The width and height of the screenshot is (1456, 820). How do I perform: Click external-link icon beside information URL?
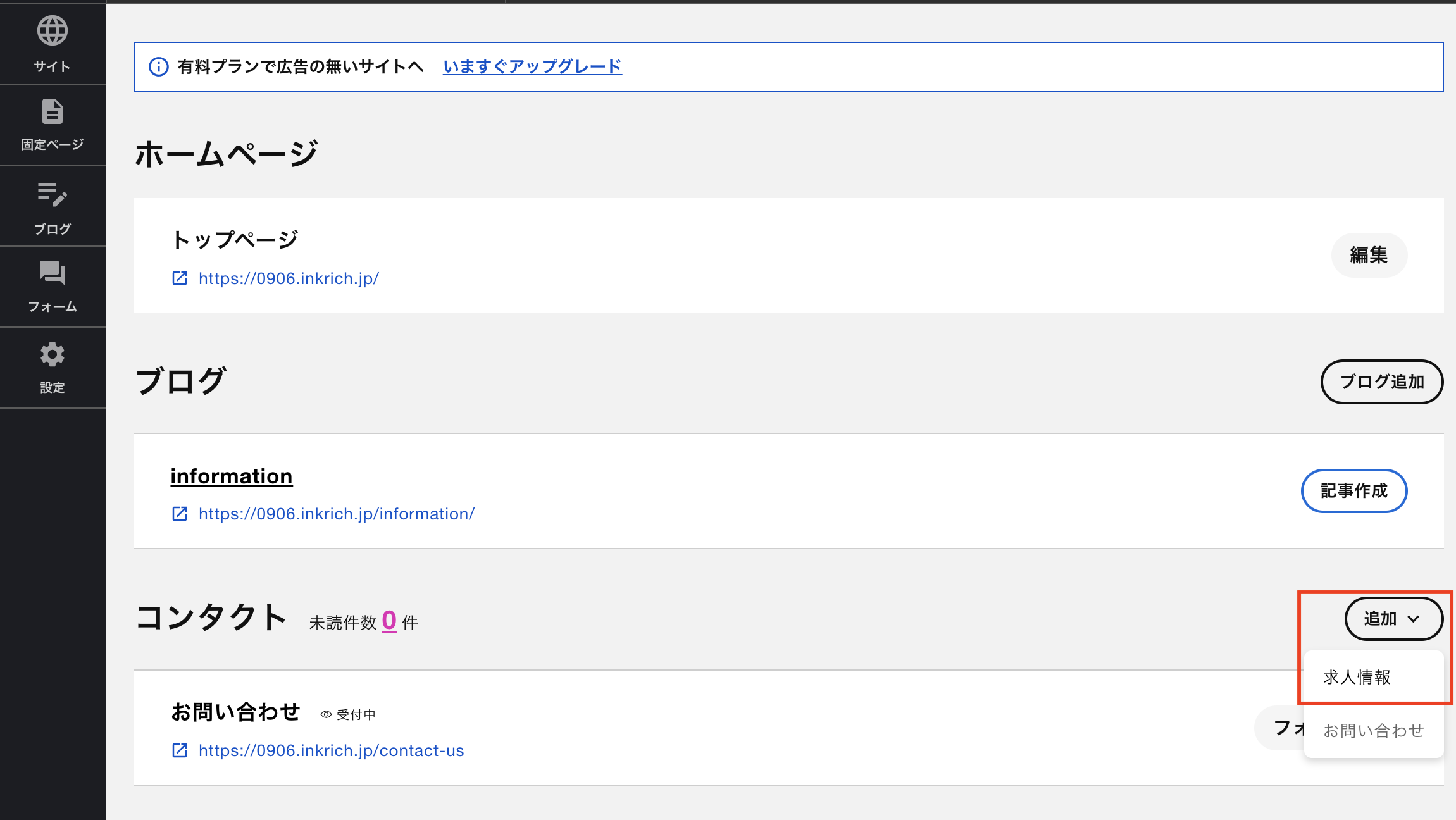(180, 514)
